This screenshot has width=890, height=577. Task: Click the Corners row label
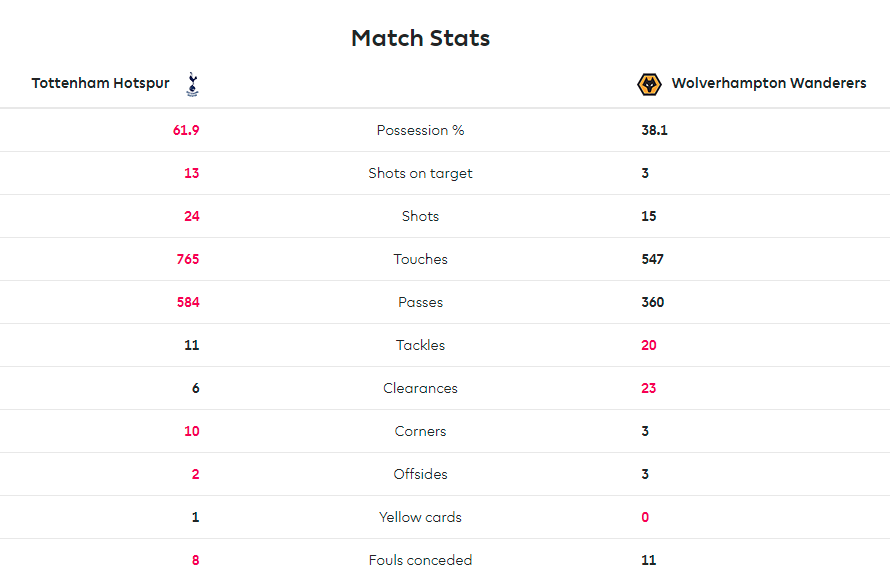click(420, 431)
